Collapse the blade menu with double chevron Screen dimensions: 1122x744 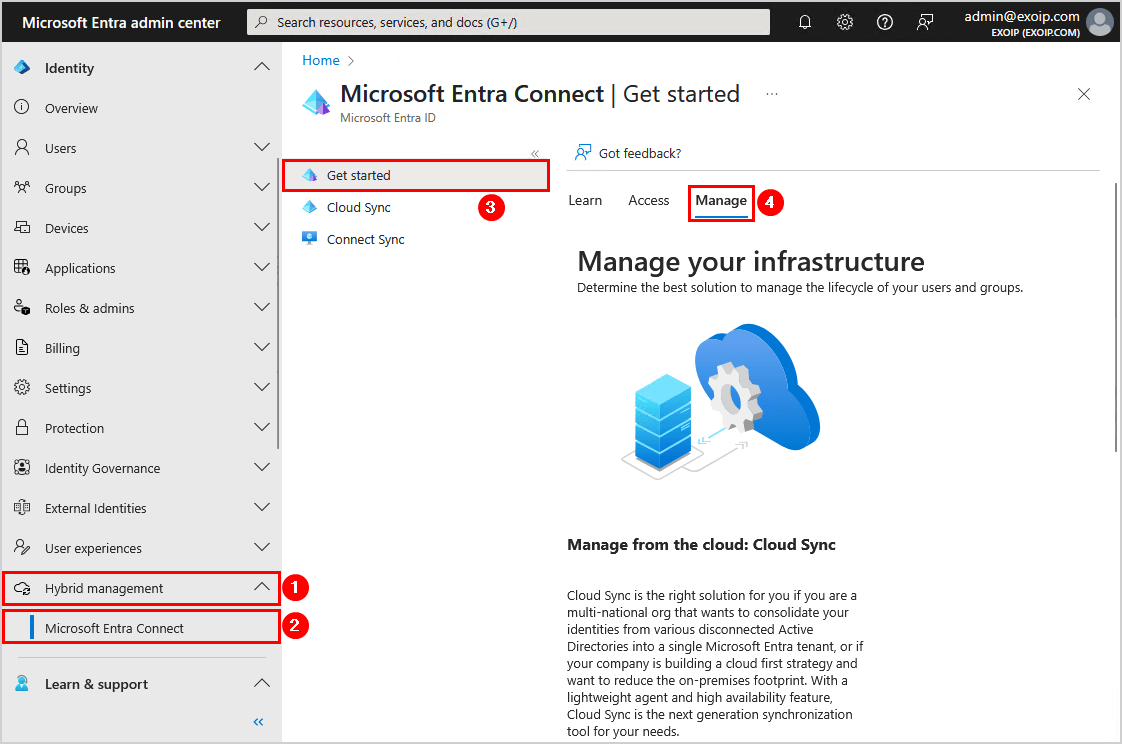(x=535, y=154)
